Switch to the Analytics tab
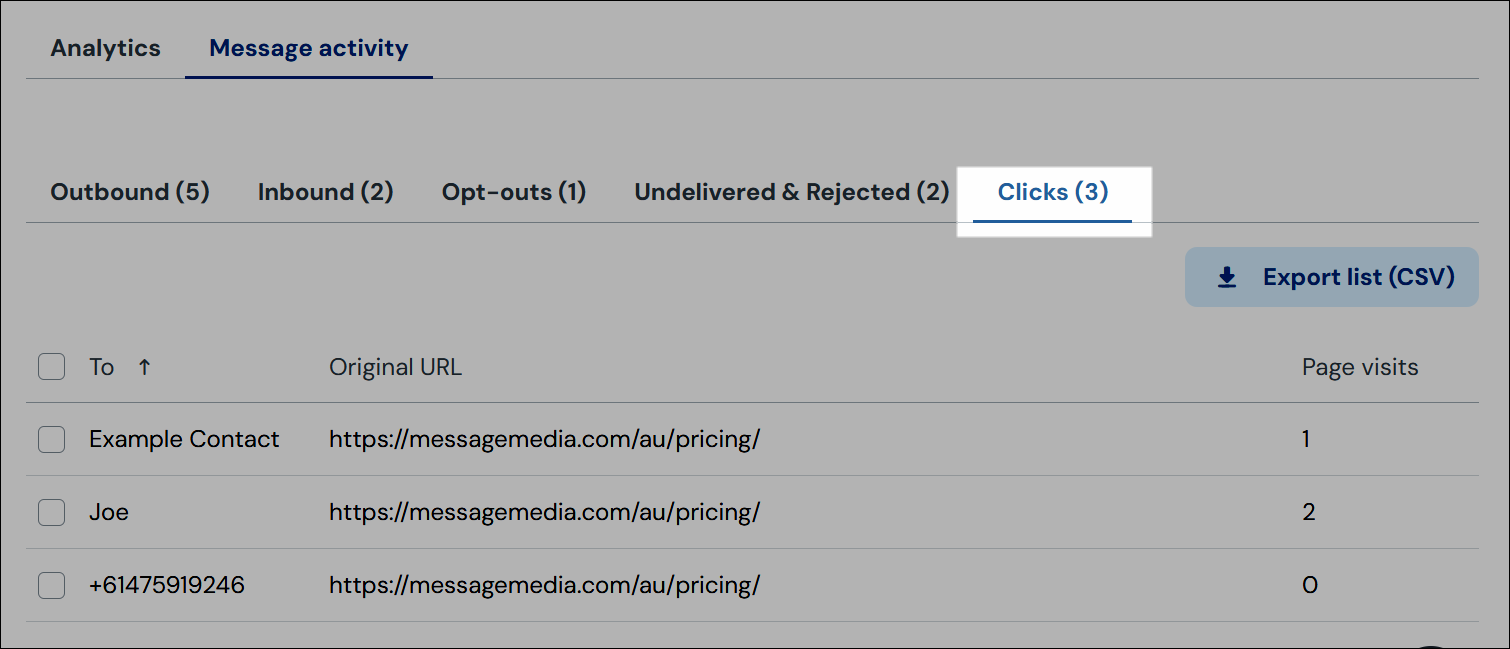1510x649 pixels. pos(106,48)
